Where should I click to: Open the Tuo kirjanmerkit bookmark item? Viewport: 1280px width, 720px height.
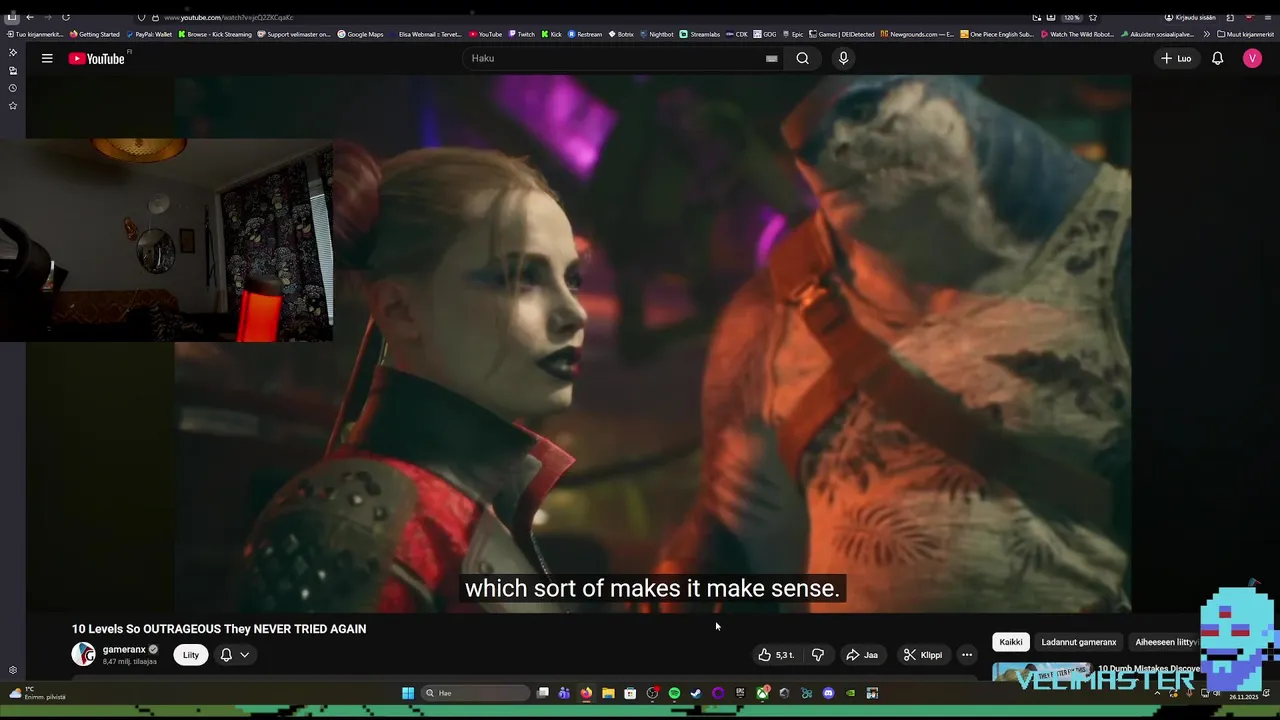35,34
